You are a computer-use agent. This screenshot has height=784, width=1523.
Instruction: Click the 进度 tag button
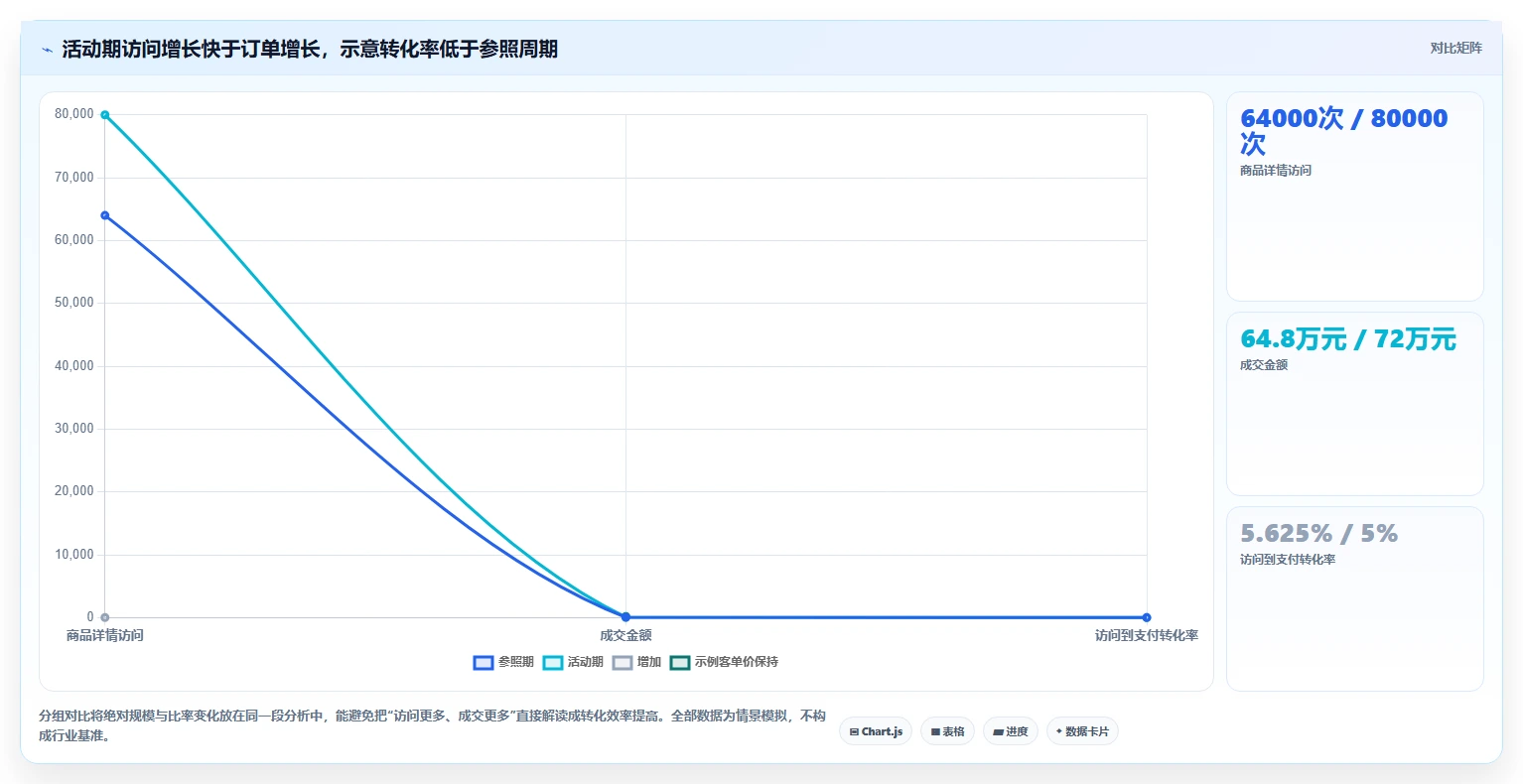(x=1011, y=731)
